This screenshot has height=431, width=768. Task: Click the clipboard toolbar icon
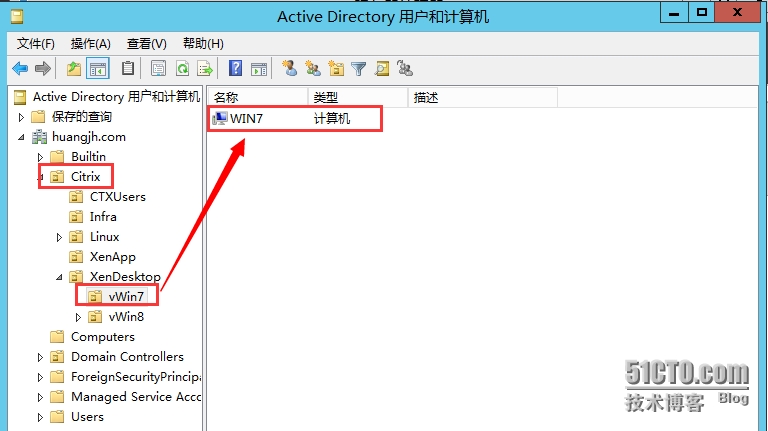tap(128, 69)
